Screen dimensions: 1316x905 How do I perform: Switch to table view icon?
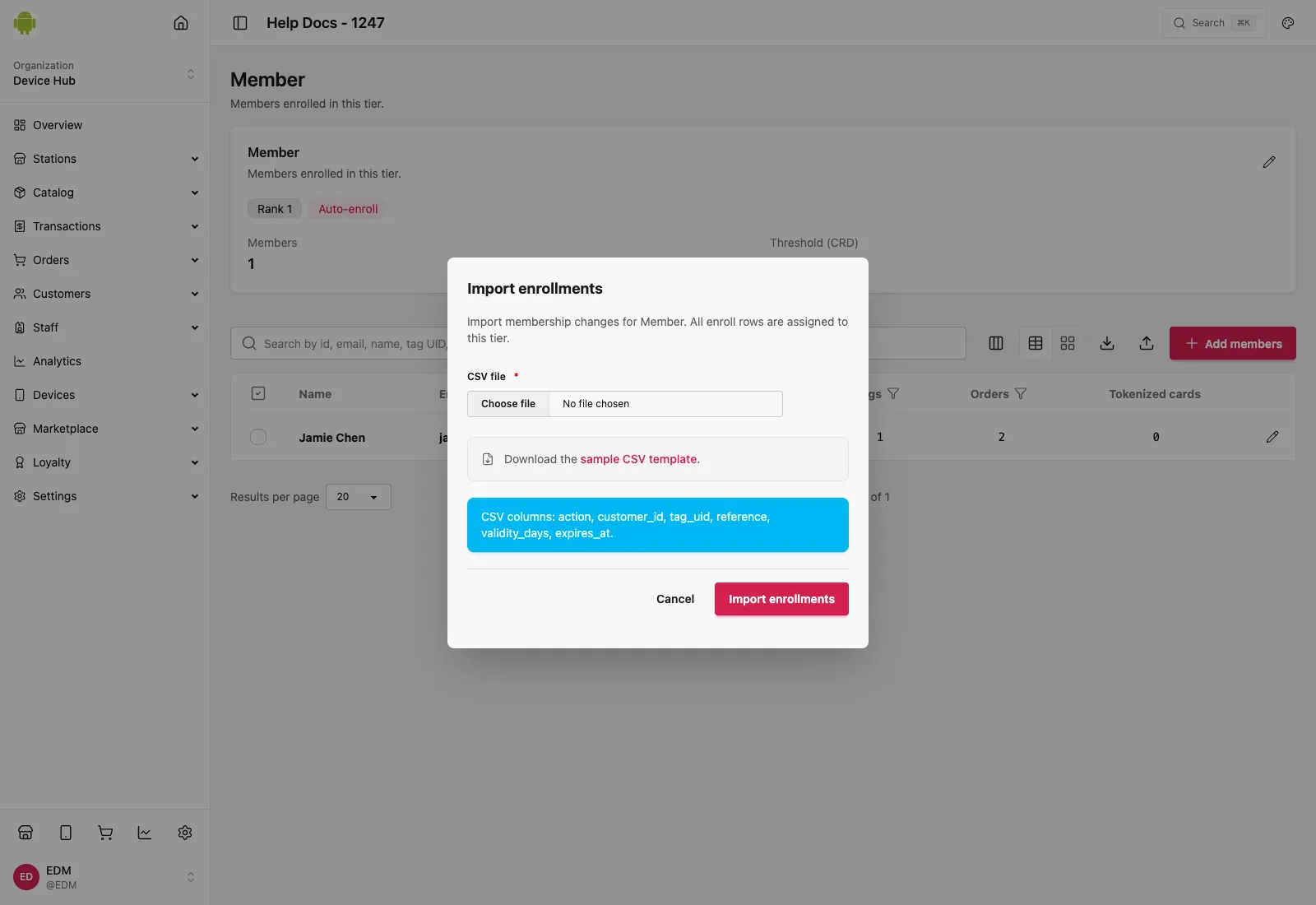[x=1036, y=343]
